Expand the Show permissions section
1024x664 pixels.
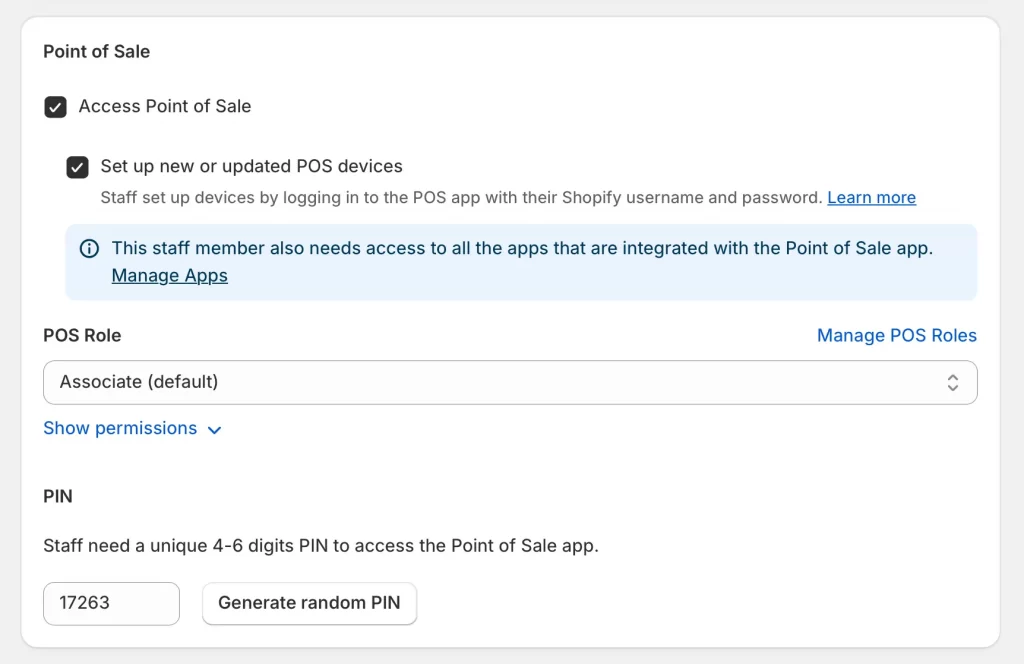click(x=120, y=428)
